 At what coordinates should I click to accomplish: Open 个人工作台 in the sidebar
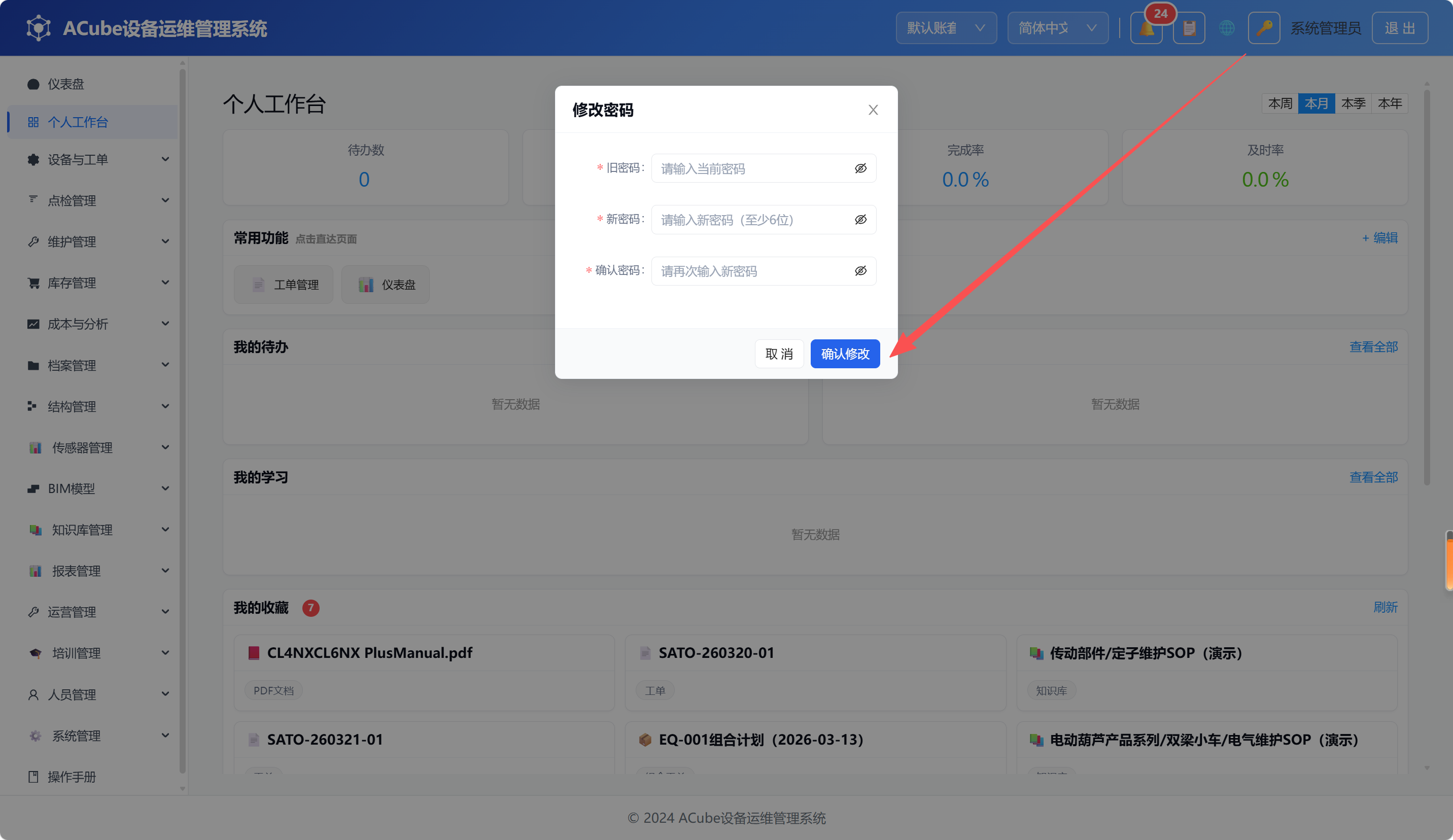click(93, 122)
